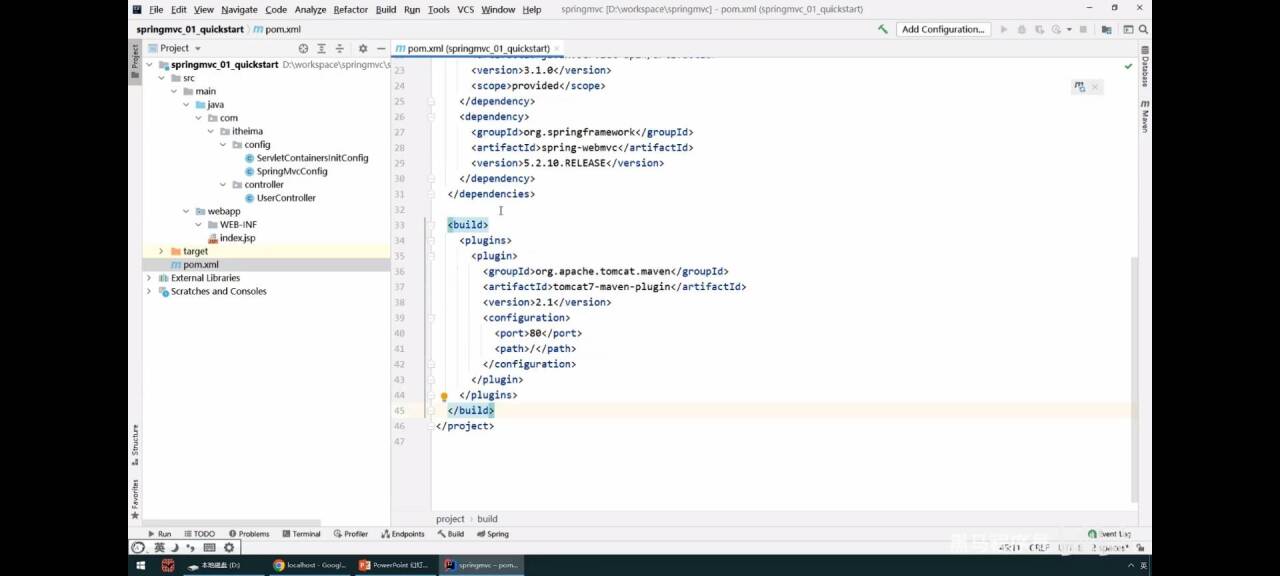Image resolution: width=1280 pixels, height=576 pixels.
Task: Collapse the main folder
Action: [174, 91]
